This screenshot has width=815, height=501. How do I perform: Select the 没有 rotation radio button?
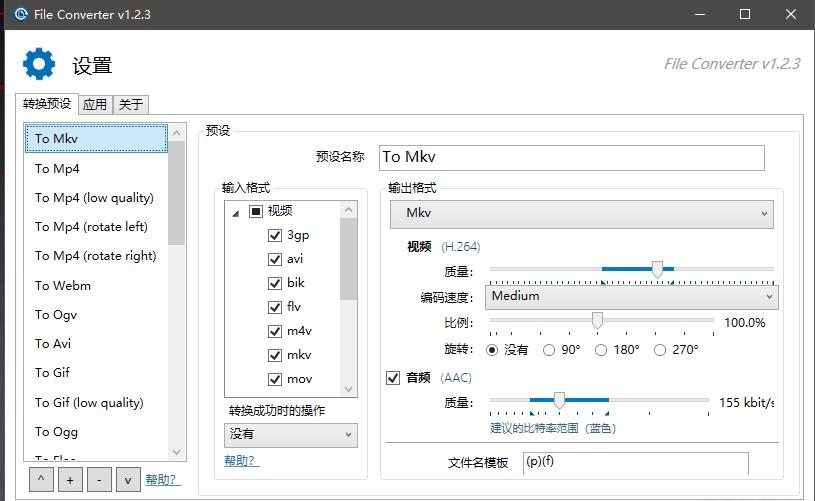tap(492, 350)
